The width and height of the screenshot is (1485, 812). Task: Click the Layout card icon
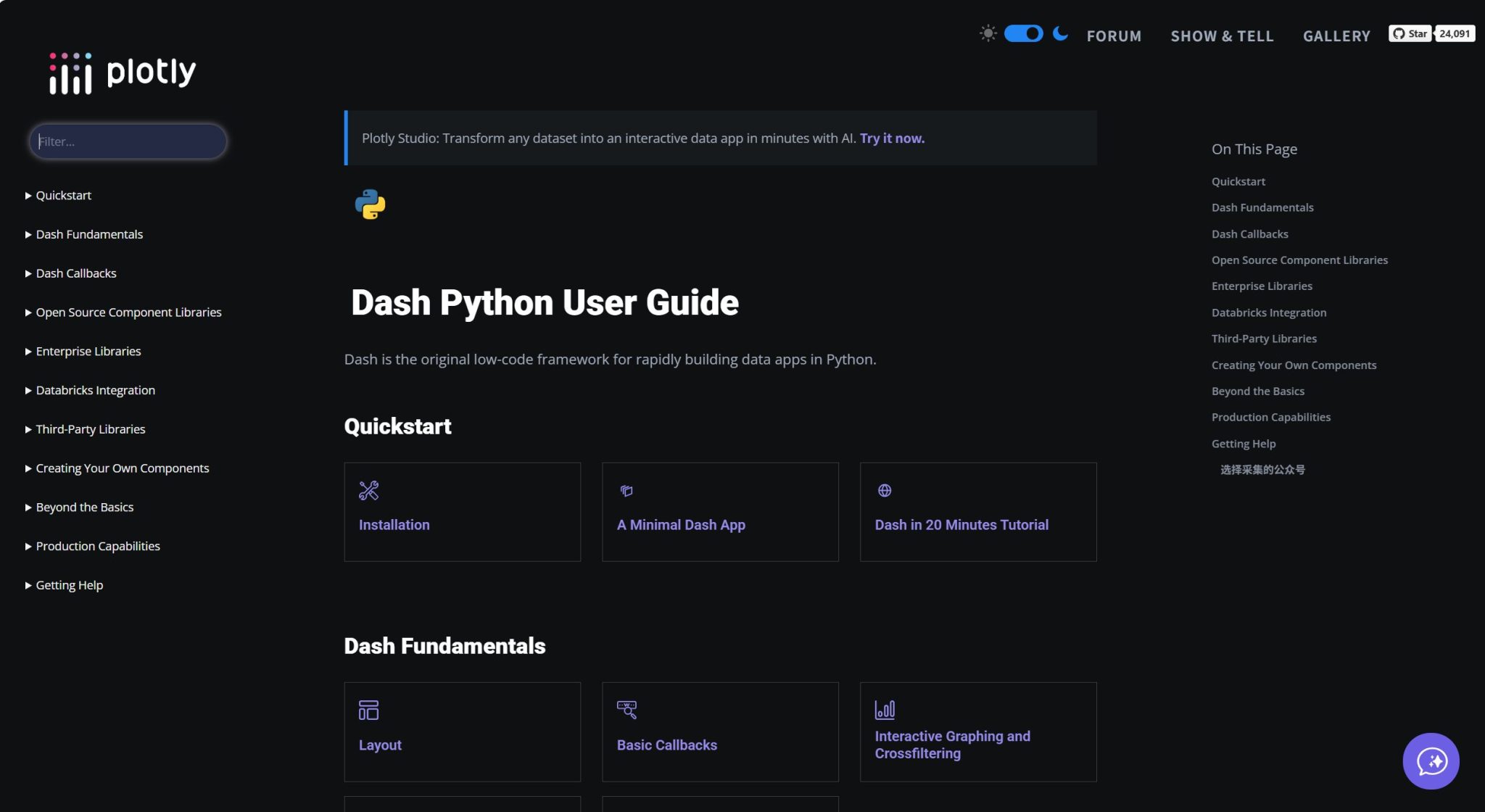pos(368,710)
